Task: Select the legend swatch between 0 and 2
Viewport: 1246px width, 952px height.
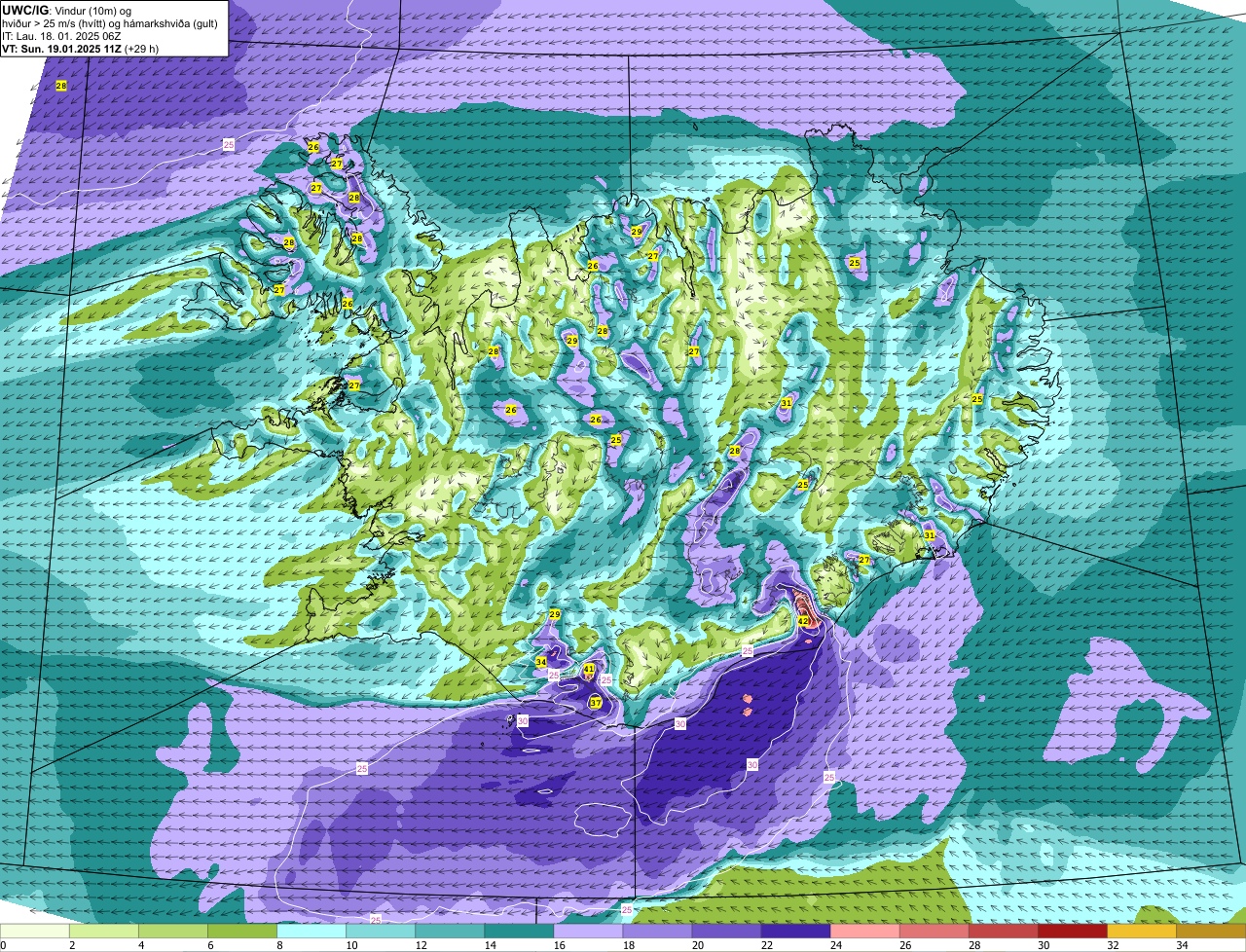Action: pyautogui.click(x=35, y=931)
